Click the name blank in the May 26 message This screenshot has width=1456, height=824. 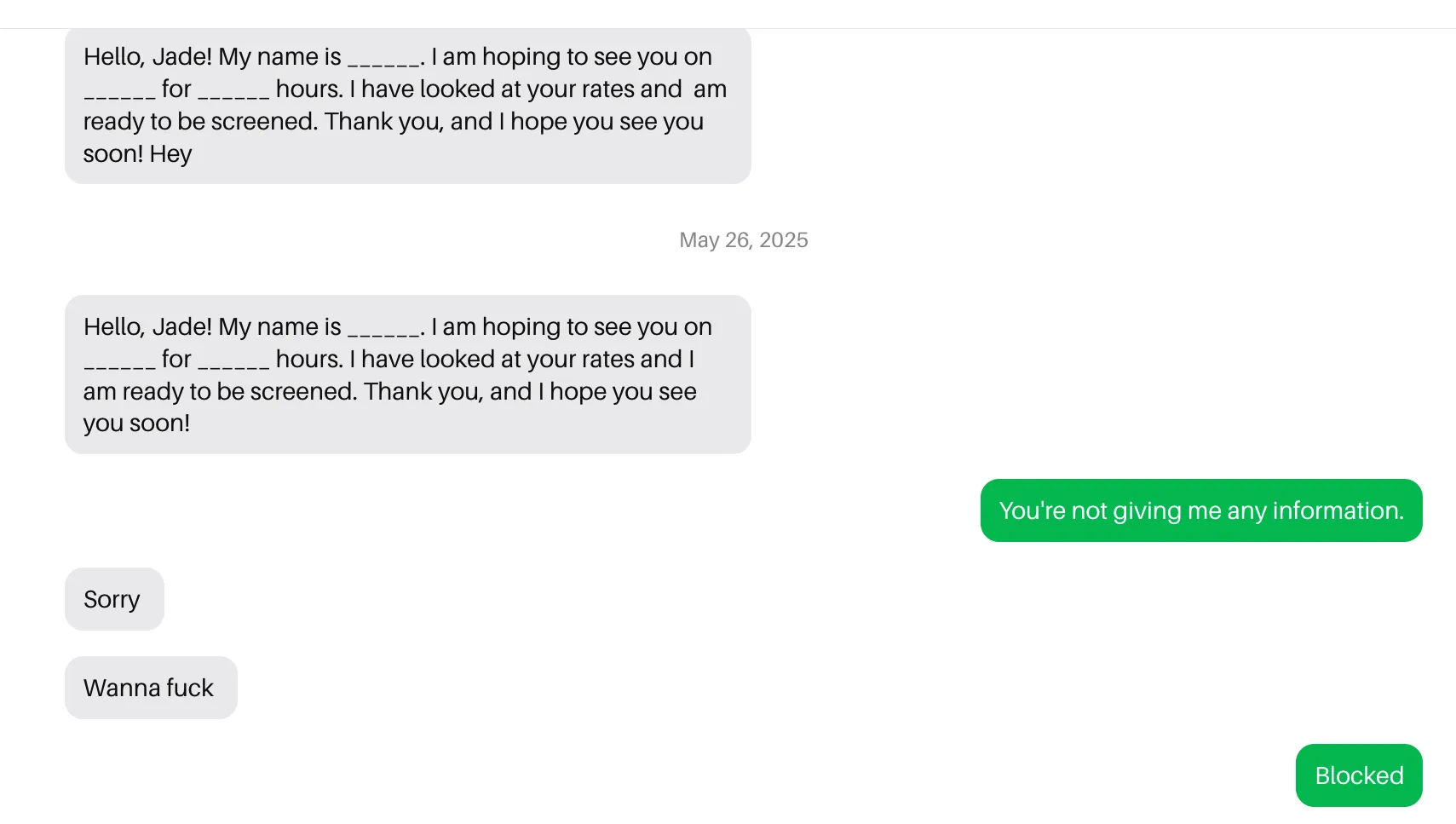pyautogui.click(x=383, y=329)
